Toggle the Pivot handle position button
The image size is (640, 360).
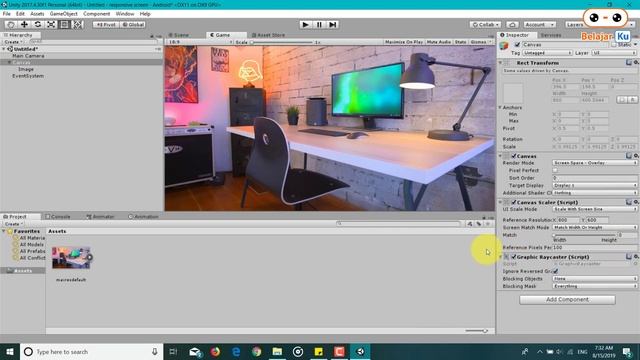[106, 24]
